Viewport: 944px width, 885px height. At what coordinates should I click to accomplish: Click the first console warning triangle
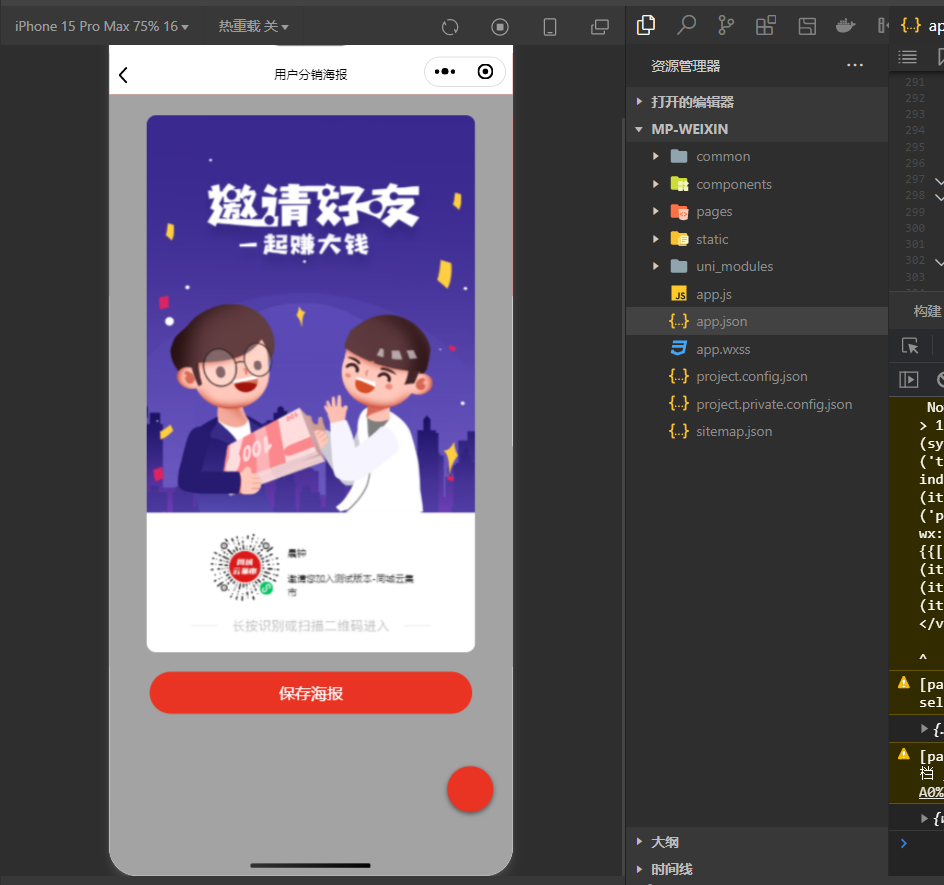[x=904, y=683]
